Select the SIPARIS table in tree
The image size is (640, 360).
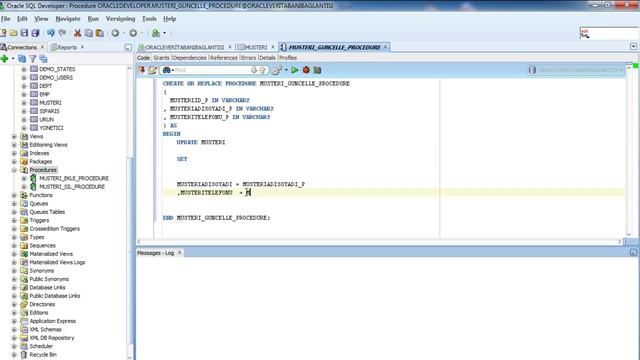click(49, 111)
